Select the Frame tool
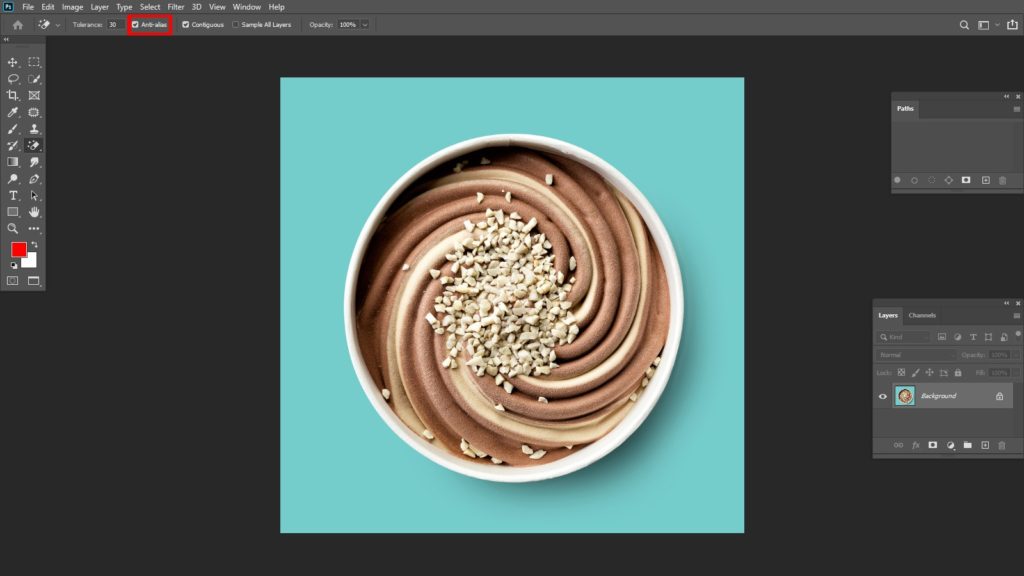The image size is (1024, 576). pyautogui.click(x=34, y=95)
